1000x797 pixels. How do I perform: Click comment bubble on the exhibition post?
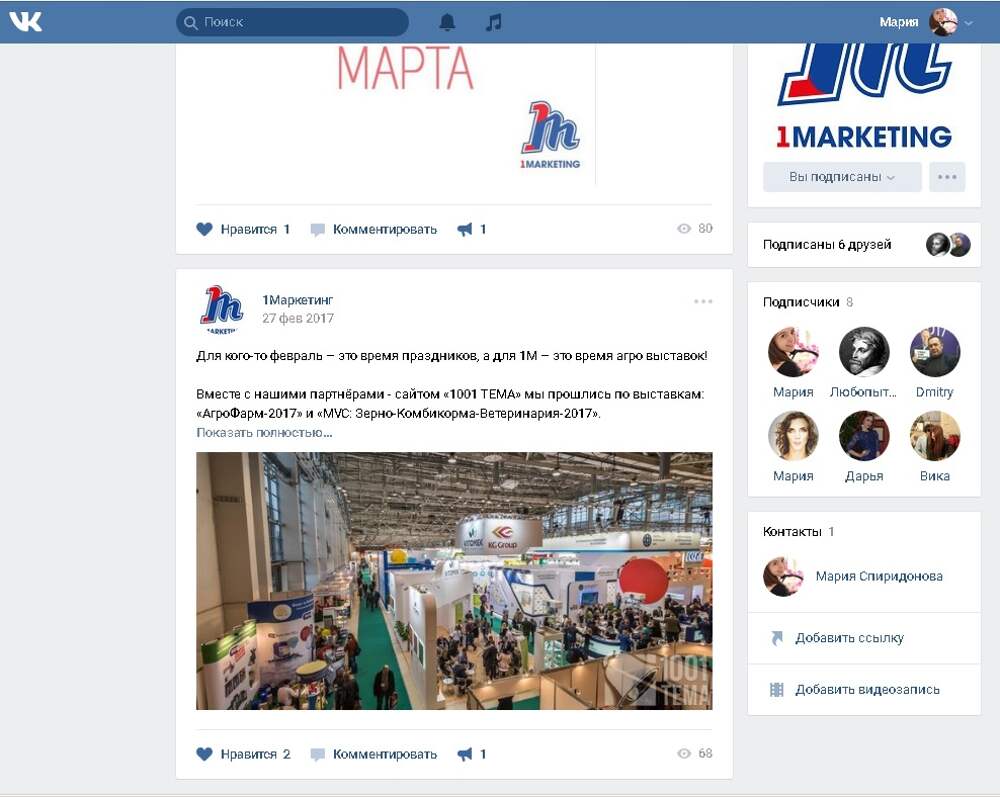point(317,754)
